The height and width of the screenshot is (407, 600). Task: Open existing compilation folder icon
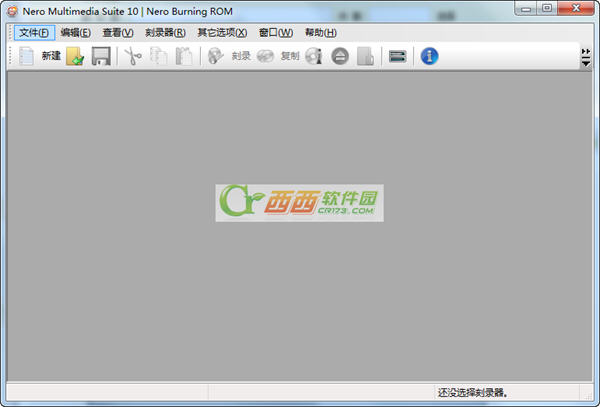tap(75, 56)
